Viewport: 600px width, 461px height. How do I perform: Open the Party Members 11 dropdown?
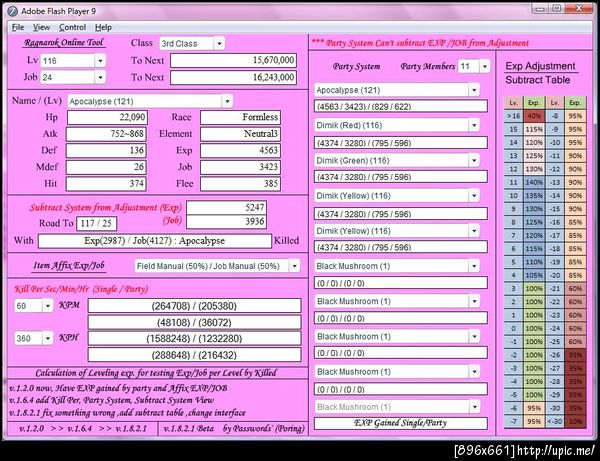point(484,67)
